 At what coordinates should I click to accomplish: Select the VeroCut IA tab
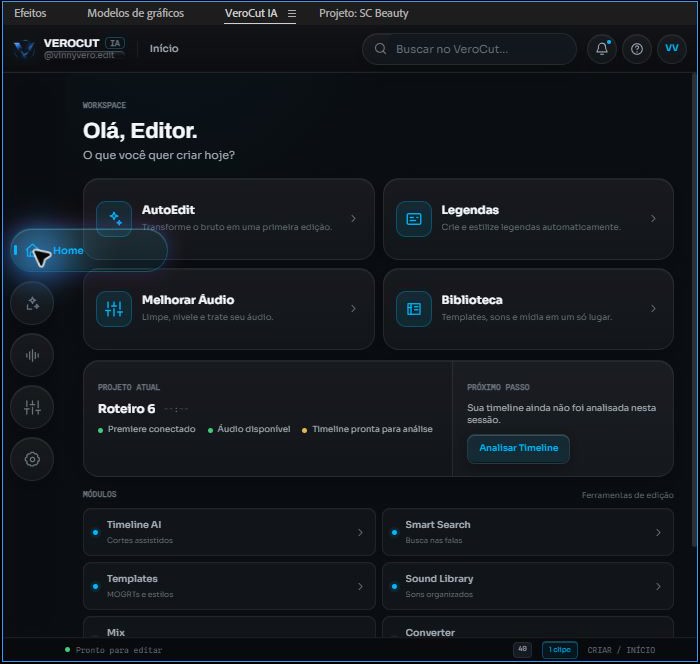tap(251, 13)
